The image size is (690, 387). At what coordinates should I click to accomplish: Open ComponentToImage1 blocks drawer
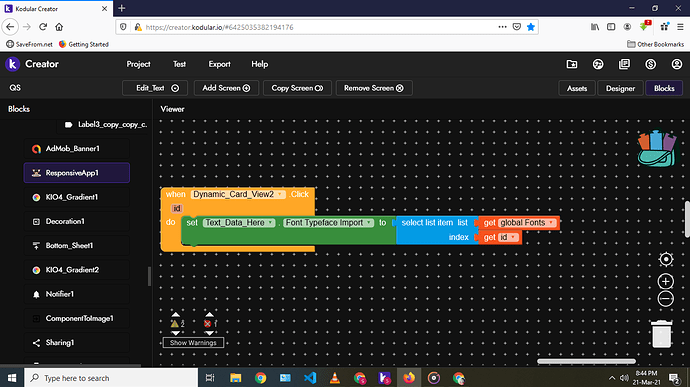click(x=77, y=318)
